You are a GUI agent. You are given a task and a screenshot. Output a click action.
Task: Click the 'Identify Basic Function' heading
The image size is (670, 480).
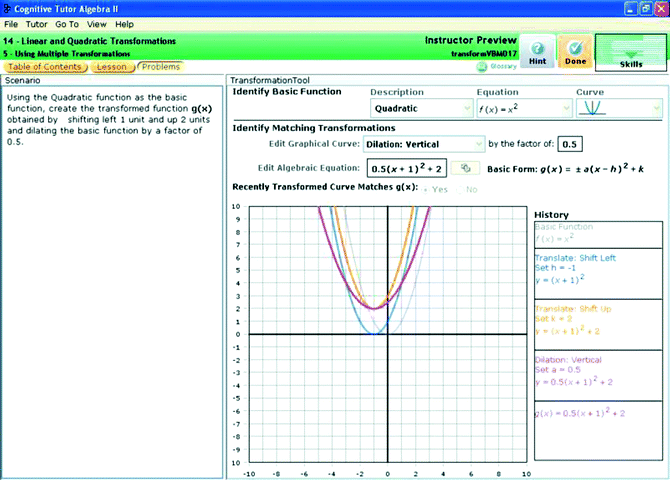[x=287, y=91]
